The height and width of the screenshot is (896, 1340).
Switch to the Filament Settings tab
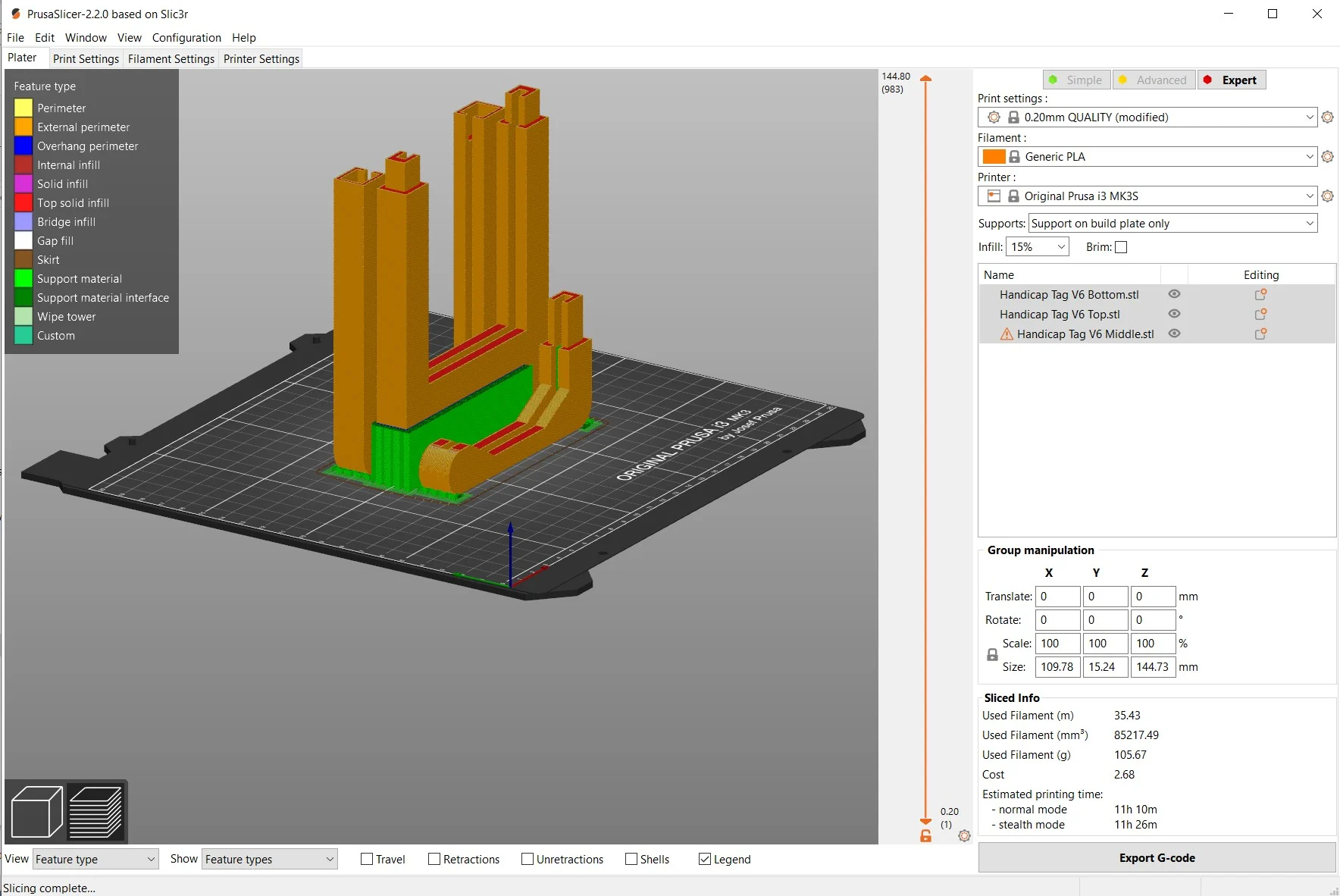coord(171,59)
